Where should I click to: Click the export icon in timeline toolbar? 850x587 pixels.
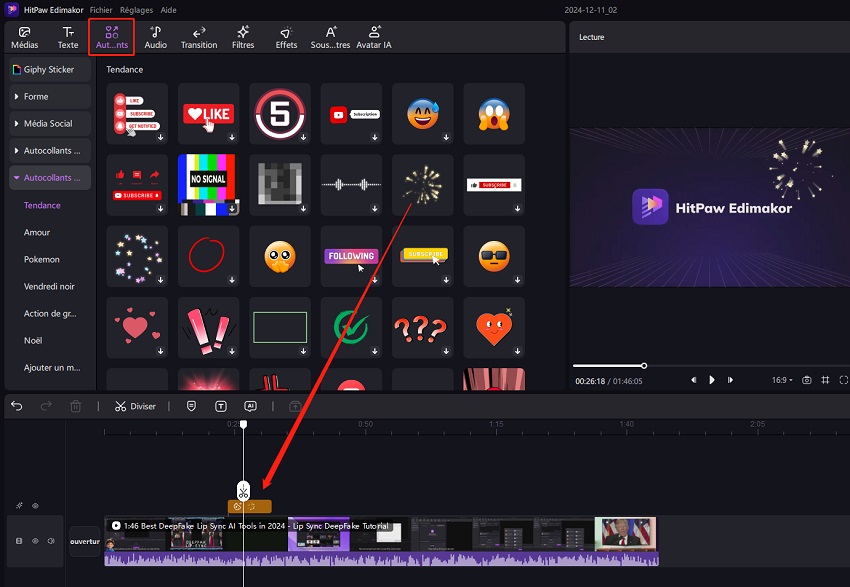[295, 406]
